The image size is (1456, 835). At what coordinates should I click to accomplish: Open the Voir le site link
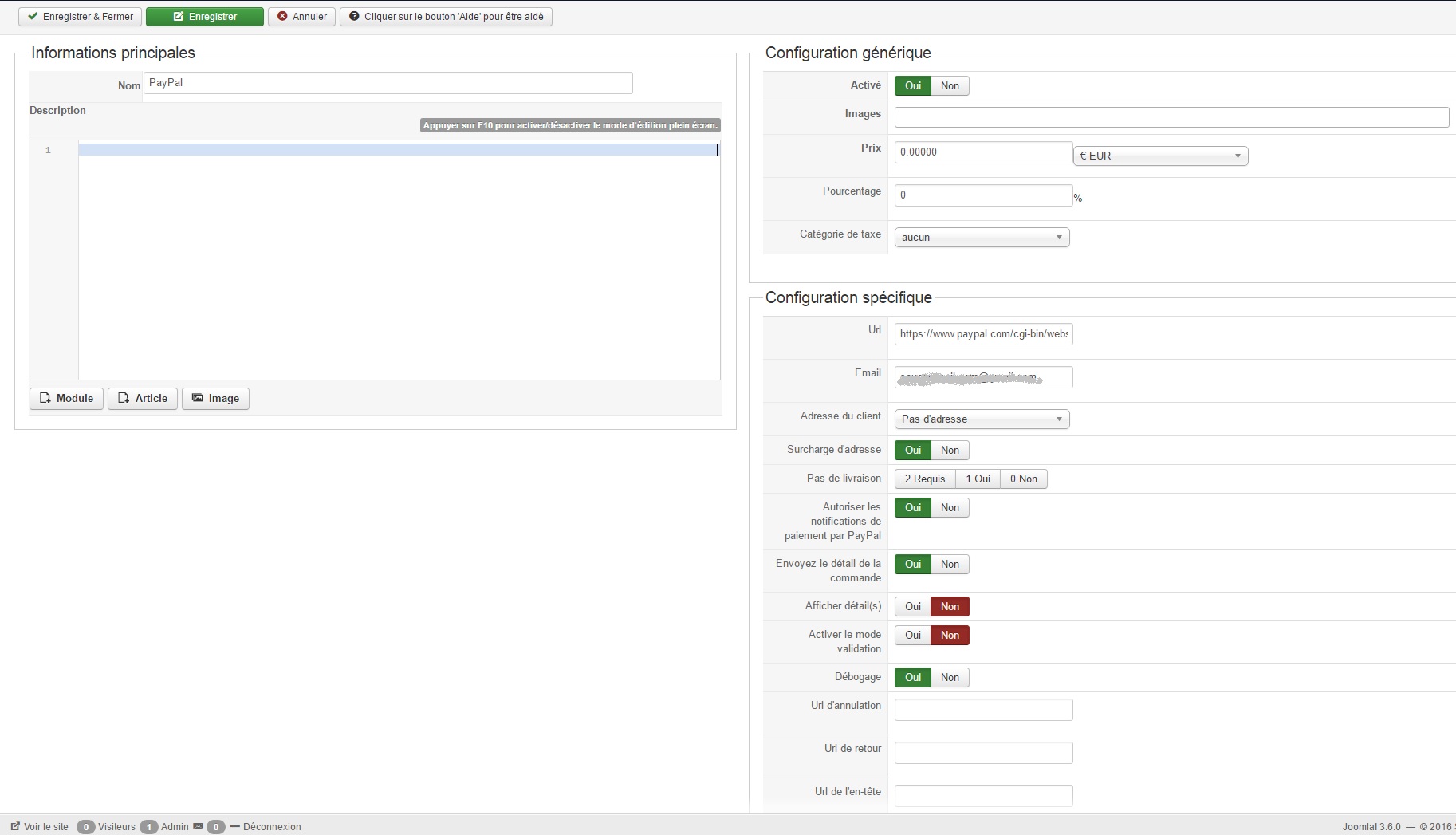point(46,827)
